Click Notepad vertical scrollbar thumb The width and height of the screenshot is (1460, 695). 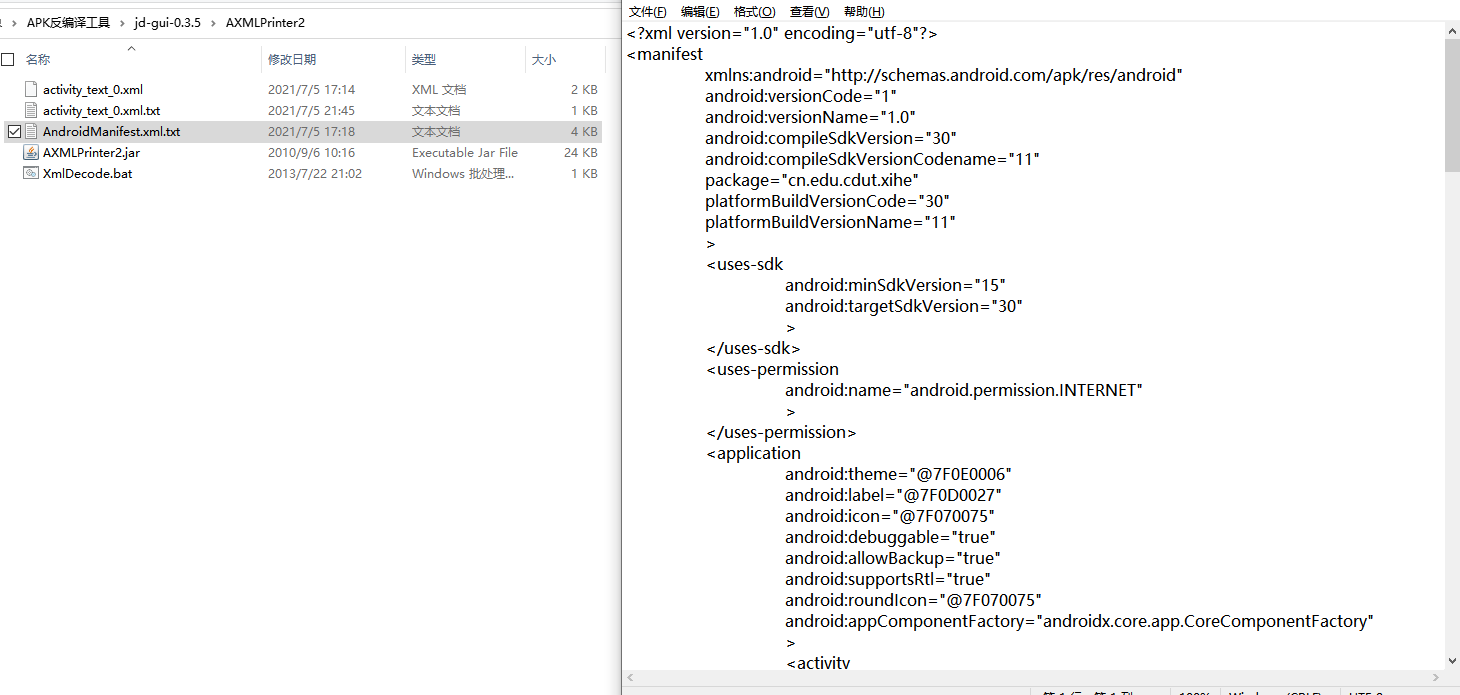point(1452,105)
